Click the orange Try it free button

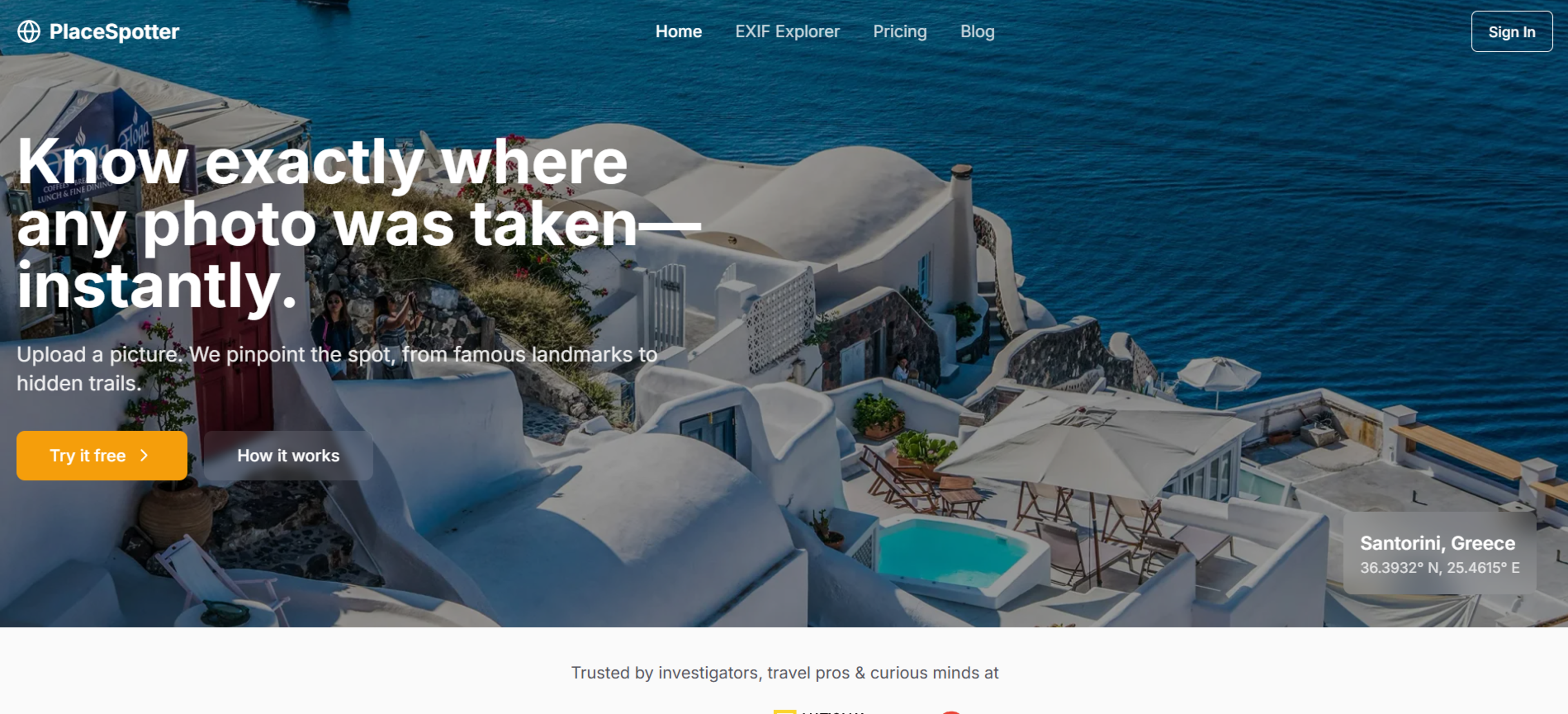point(102,455)
